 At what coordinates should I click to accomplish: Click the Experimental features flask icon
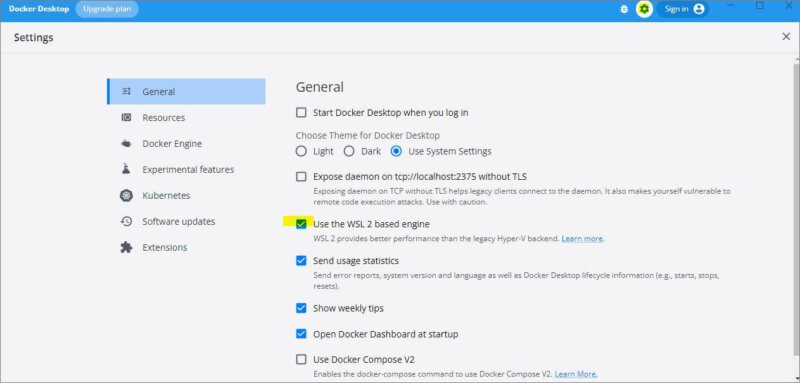click(x=127, y=169)
